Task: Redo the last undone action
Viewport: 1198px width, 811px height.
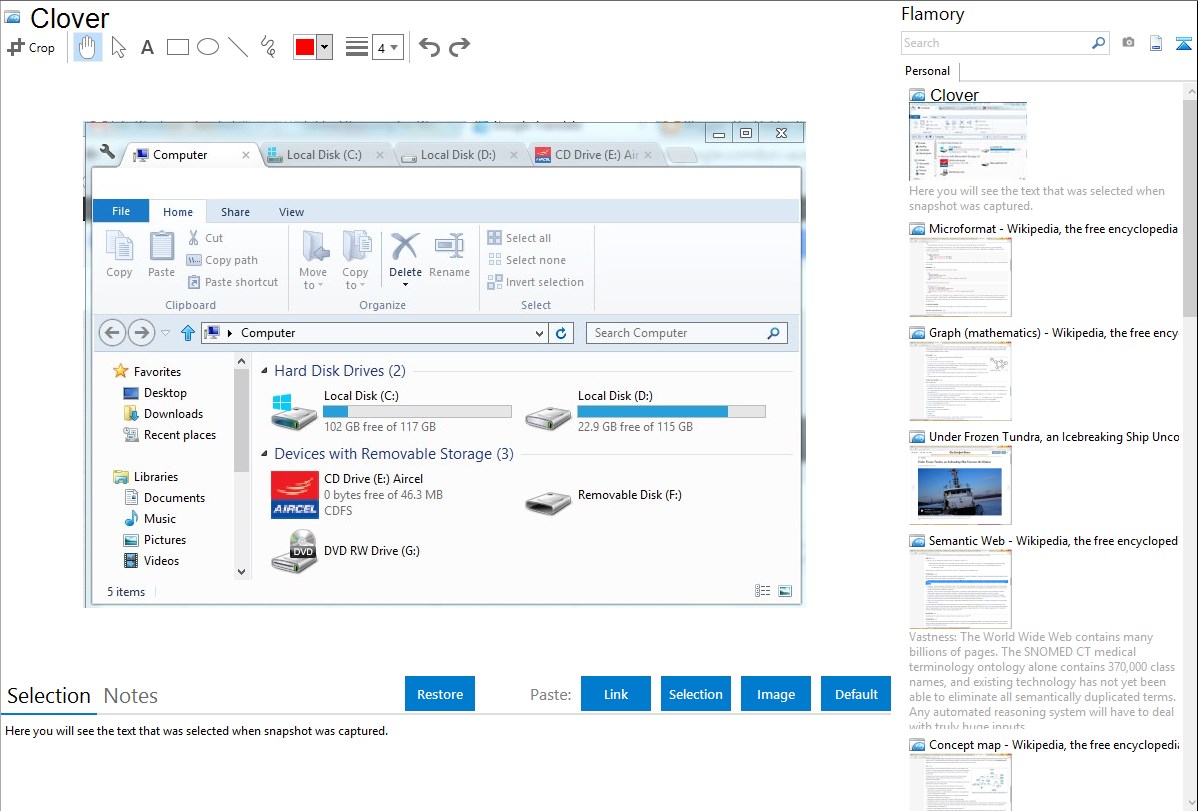Action: pos(459,47)
